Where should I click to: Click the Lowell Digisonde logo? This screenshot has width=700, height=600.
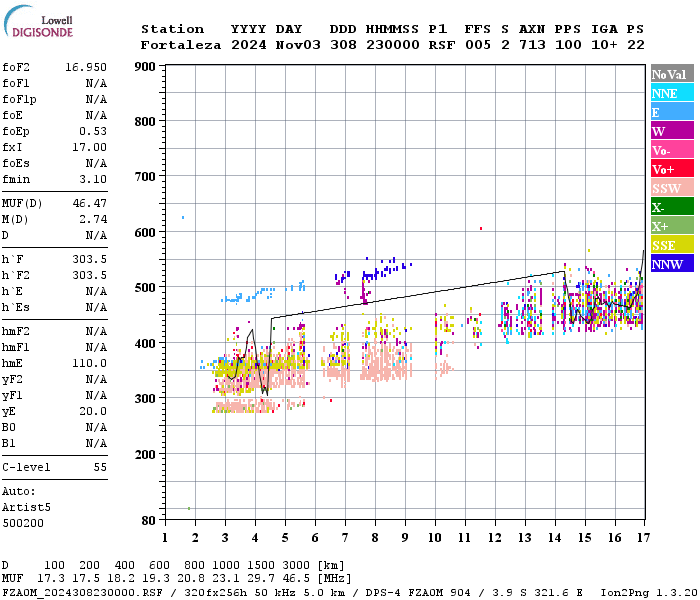[x=38, y=21]
